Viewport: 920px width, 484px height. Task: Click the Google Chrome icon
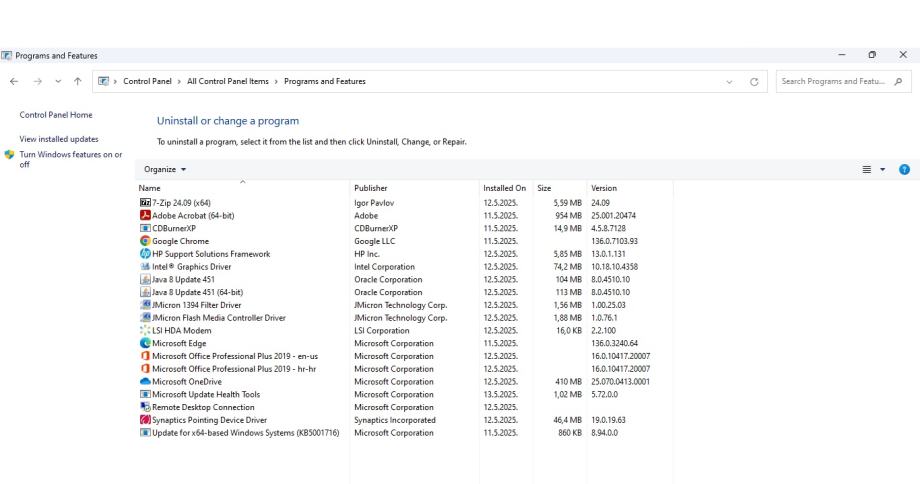tap(145, 241)
